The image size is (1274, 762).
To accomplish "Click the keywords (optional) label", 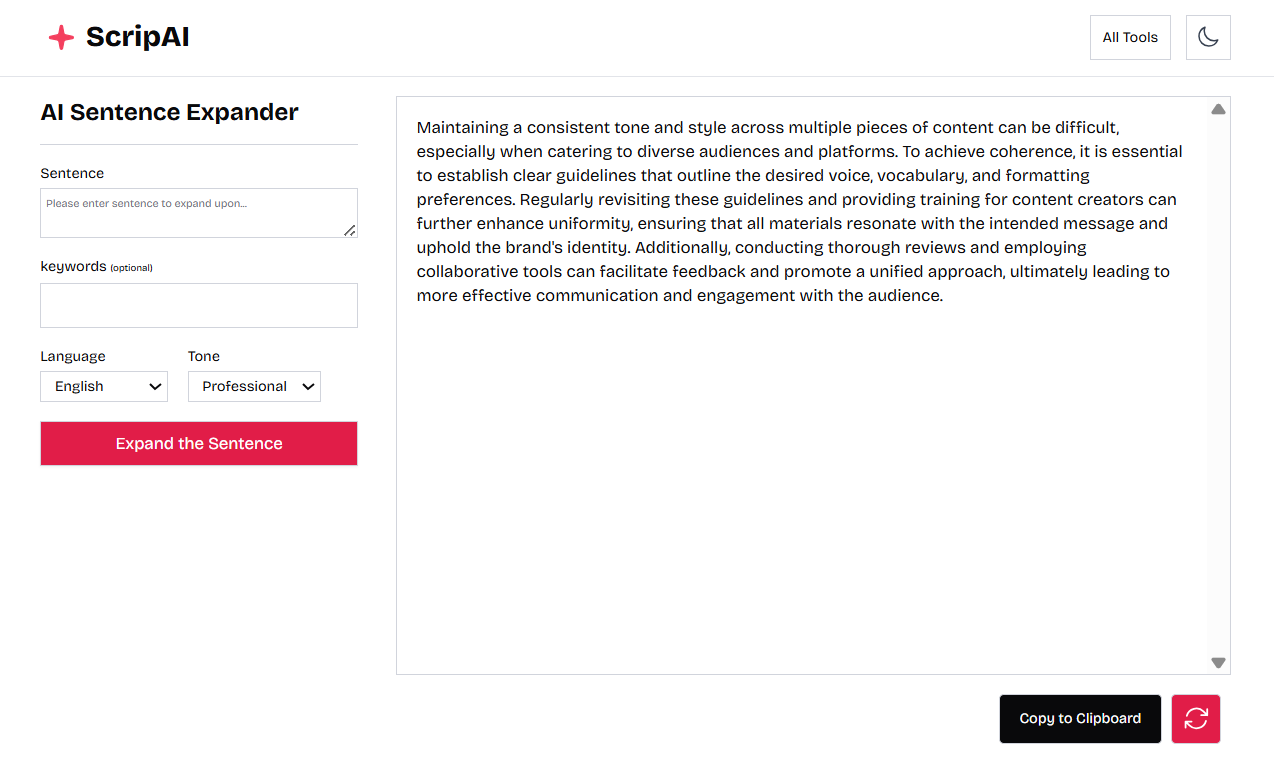I will pyautogui.click(x=96, y=267).
